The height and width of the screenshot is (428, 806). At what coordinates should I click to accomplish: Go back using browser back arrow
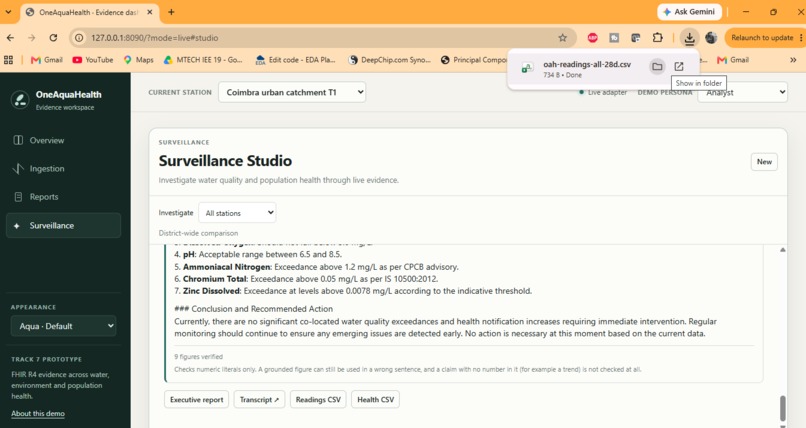click(10, 38)
